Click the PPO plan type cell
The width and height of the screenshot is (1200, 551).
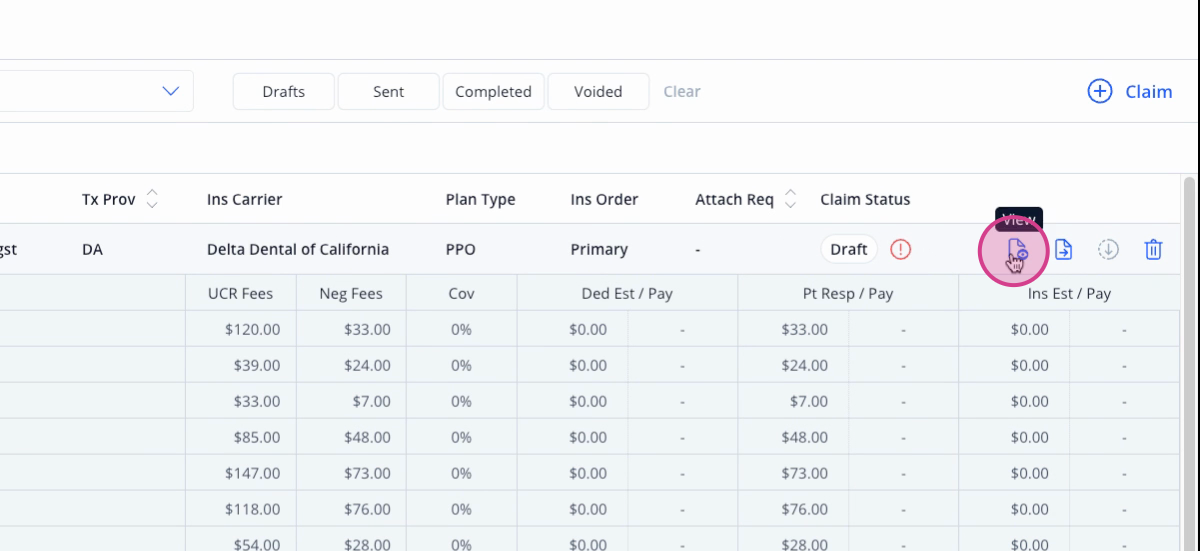(462, 250)
